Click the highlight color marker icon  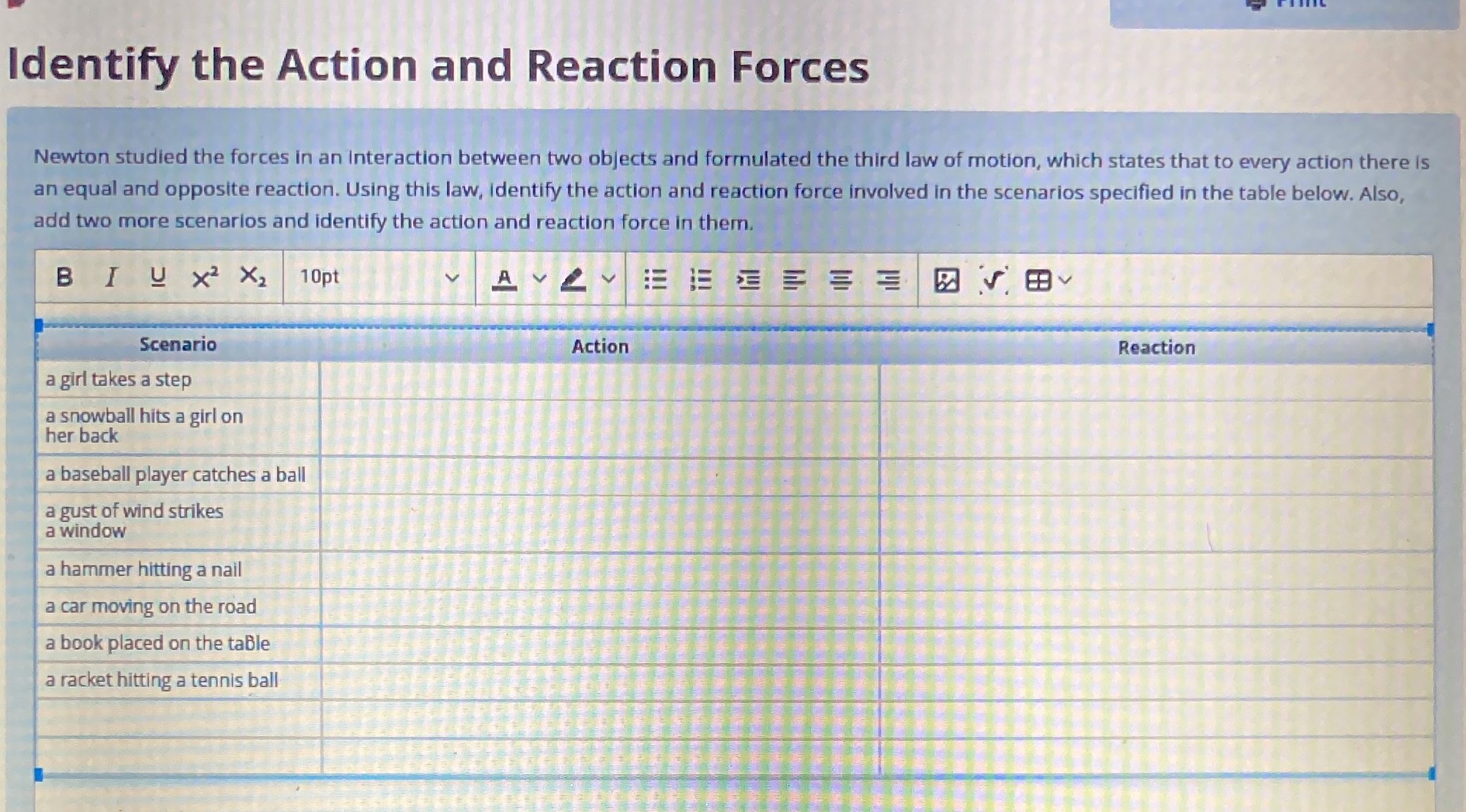[x=573, y=280]
